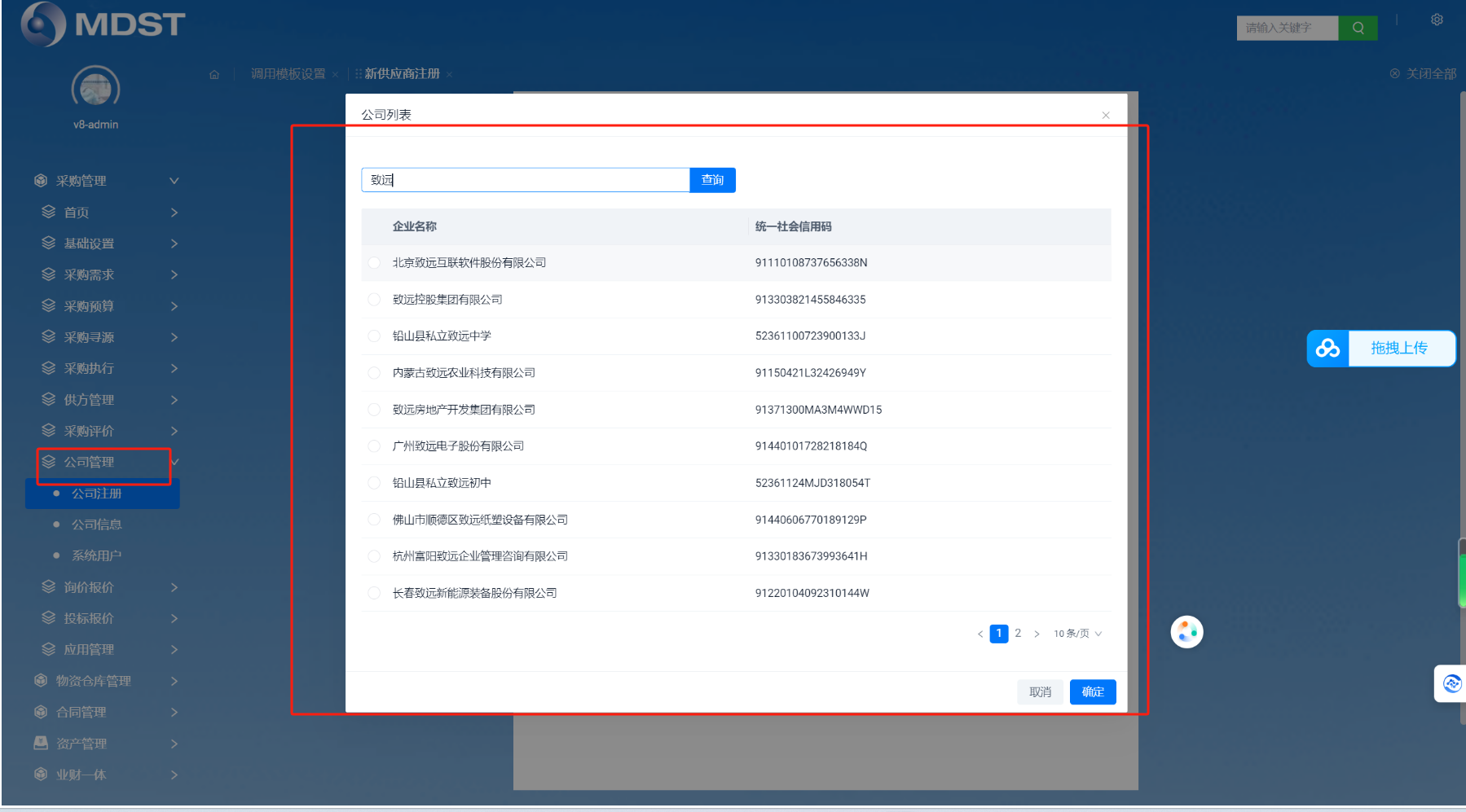This screenshot has width=1466, height=812.
Task: Select the radio for 杭州富阳致远企业管理咨询有限公司
Action: coord(374,555)
